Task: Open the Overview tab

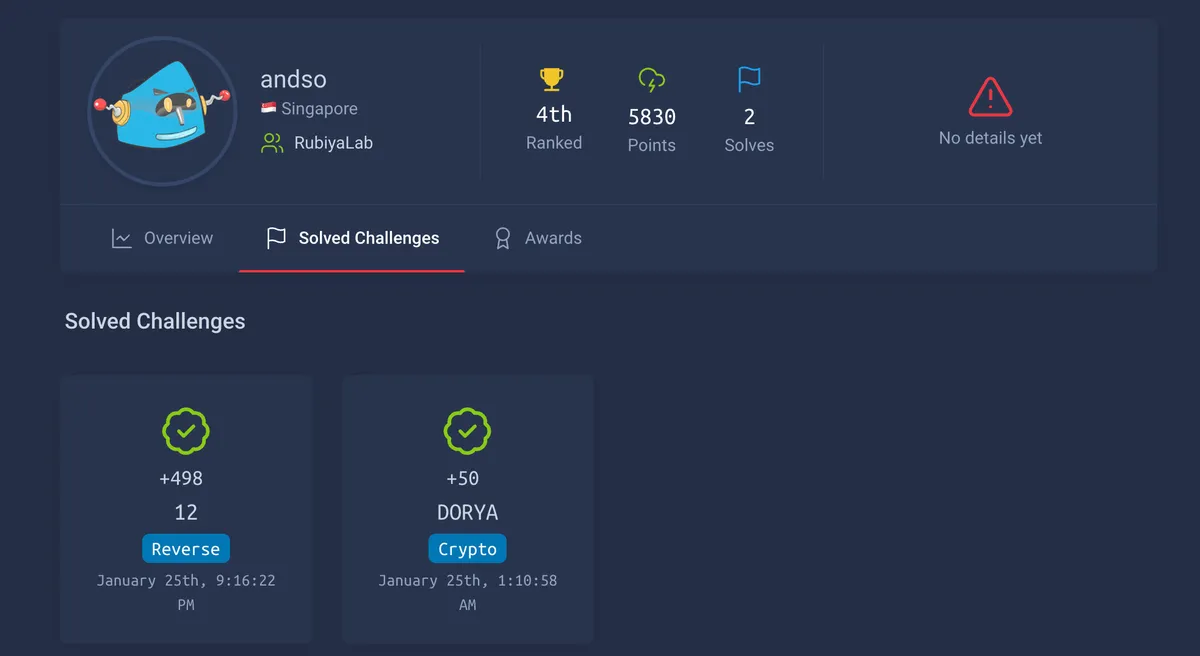Action: point(162,238)
